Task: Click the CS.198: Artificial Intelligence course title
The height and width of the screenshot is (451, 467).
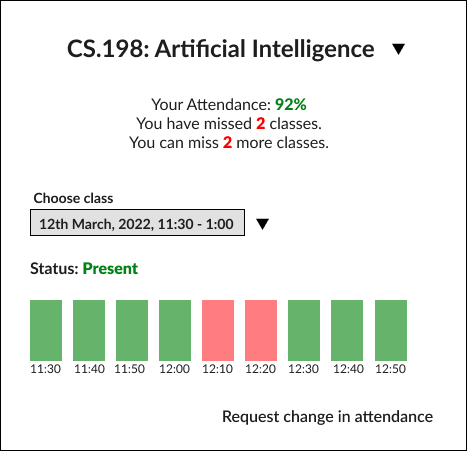Action: coord(221,49)
